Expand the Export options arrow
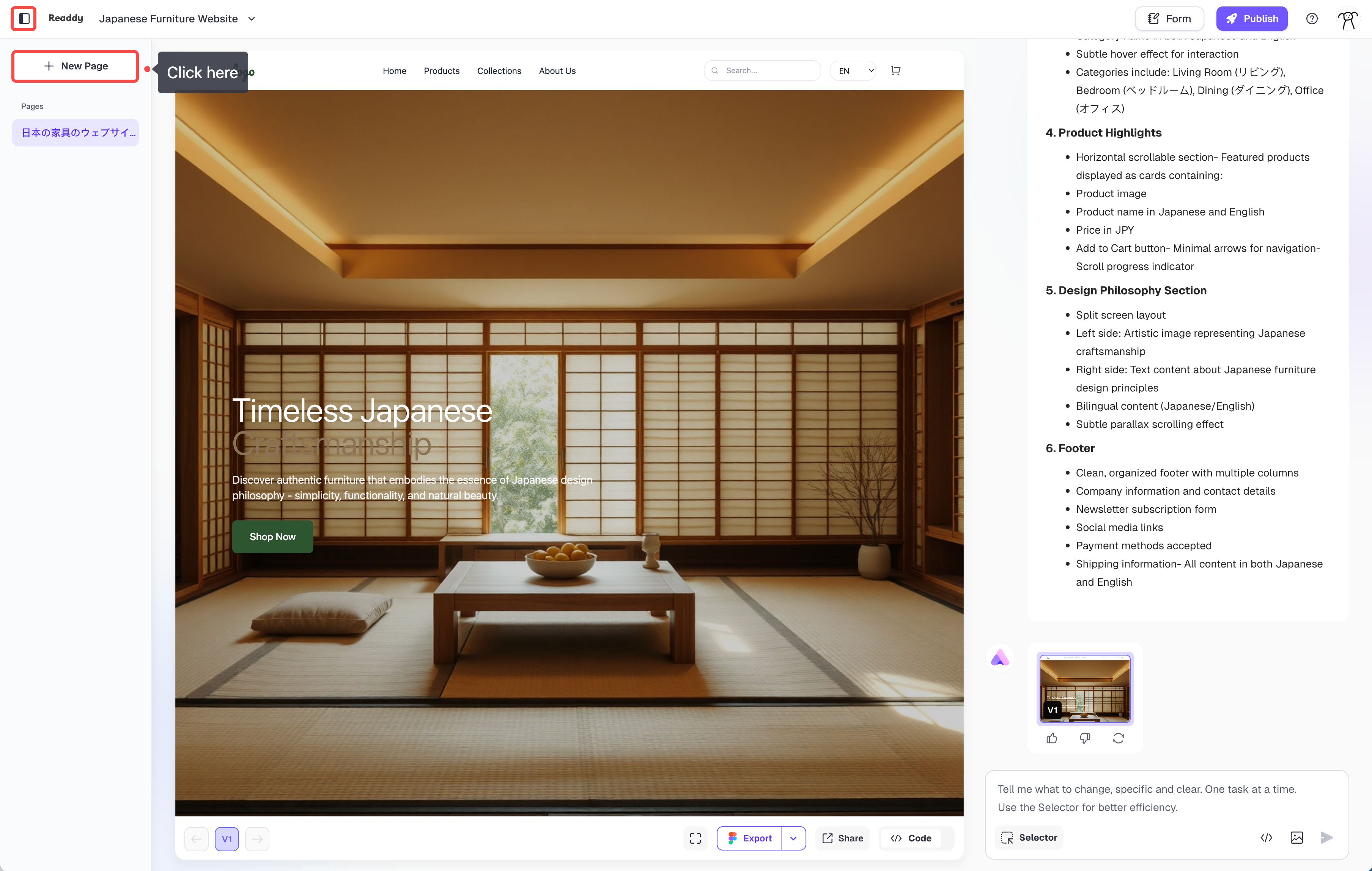The height and width of the screenshot is (871, 1372). pos(793,838)
